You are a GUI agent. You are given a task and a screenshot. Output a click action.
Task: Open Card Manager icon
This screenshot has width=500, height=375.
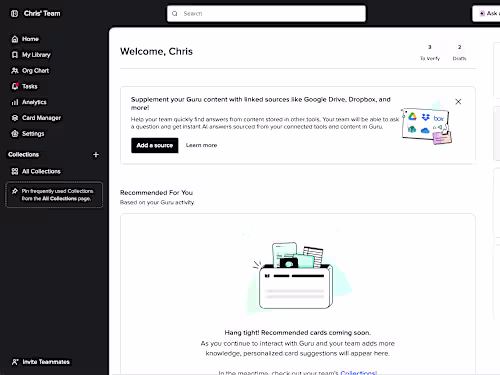pyautogui.click(x=15, y=118)
